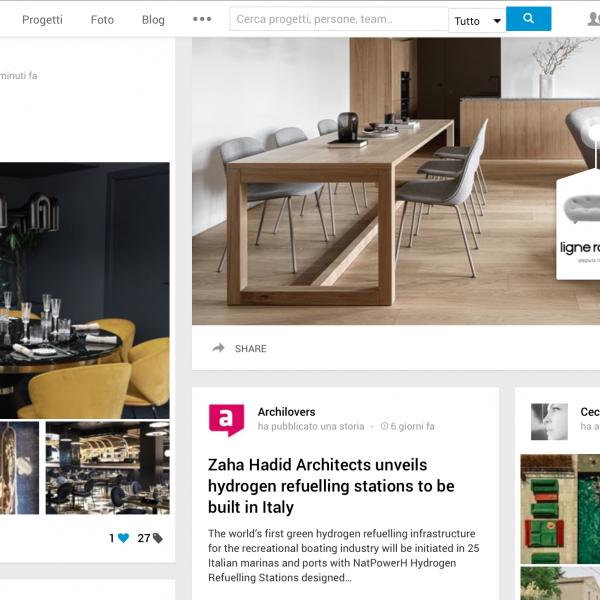Image resolution: width=600 pixels, height=600 pixels.
Task: Click the SHARE link
Action: [x=251, y=349]
